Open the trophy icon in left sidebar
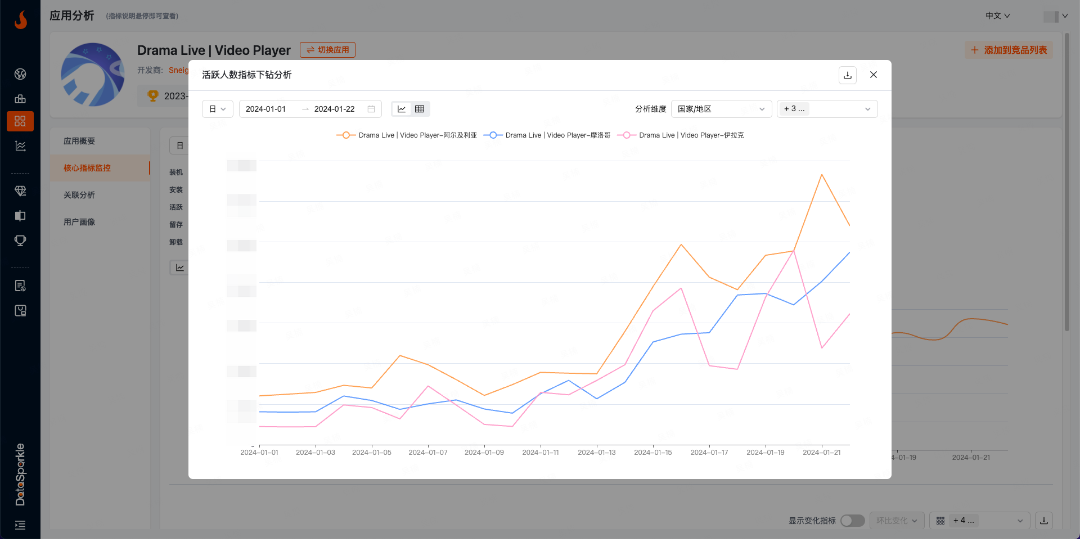Image resolution: width=1080 pixels, height=539 pixels. point(20,240)
